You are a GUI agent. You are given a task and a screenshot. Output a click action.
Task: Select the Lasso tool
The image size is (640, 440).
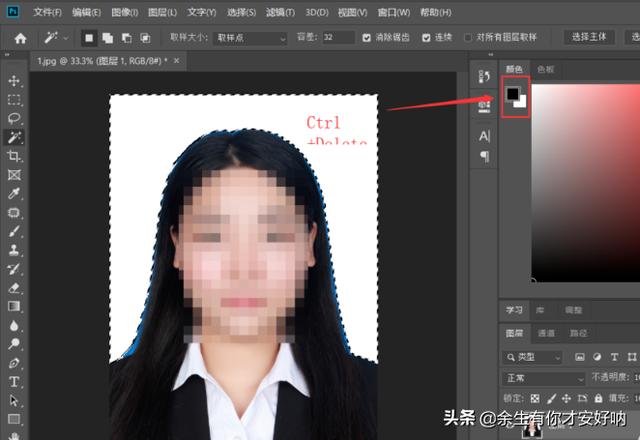14,118
